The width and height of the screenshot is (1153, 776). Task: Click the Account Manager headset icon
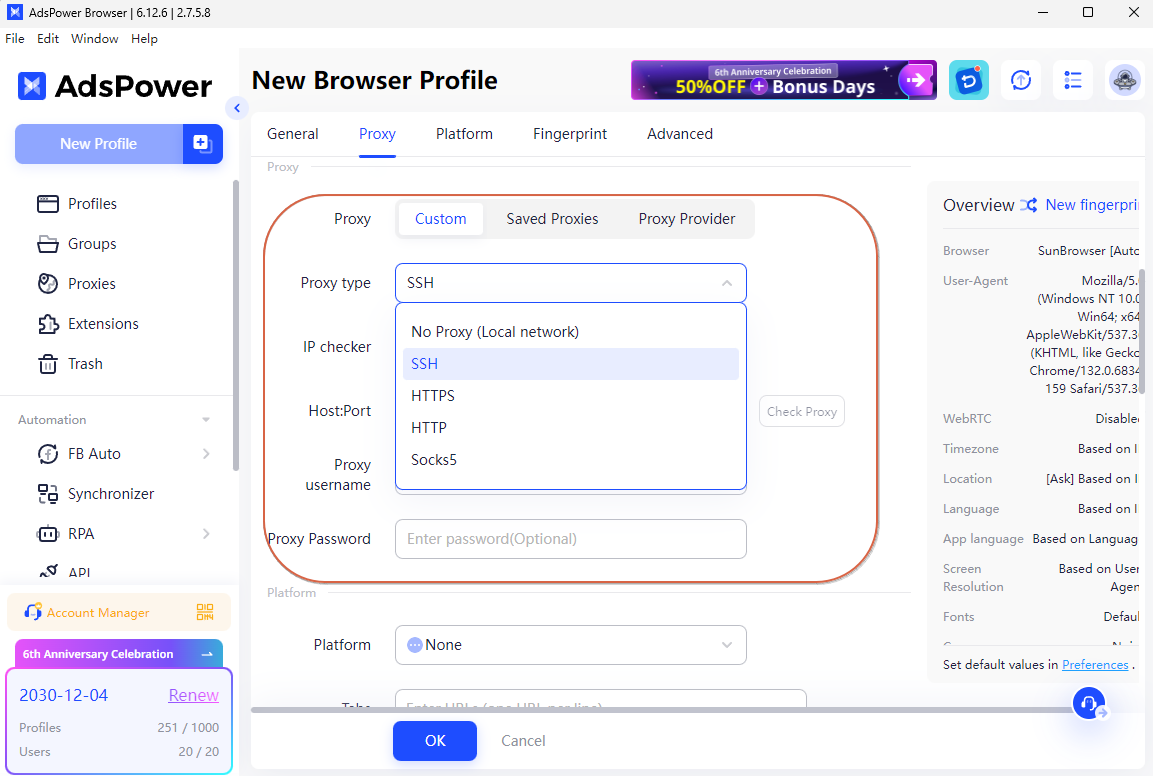(x=33, y=611)
